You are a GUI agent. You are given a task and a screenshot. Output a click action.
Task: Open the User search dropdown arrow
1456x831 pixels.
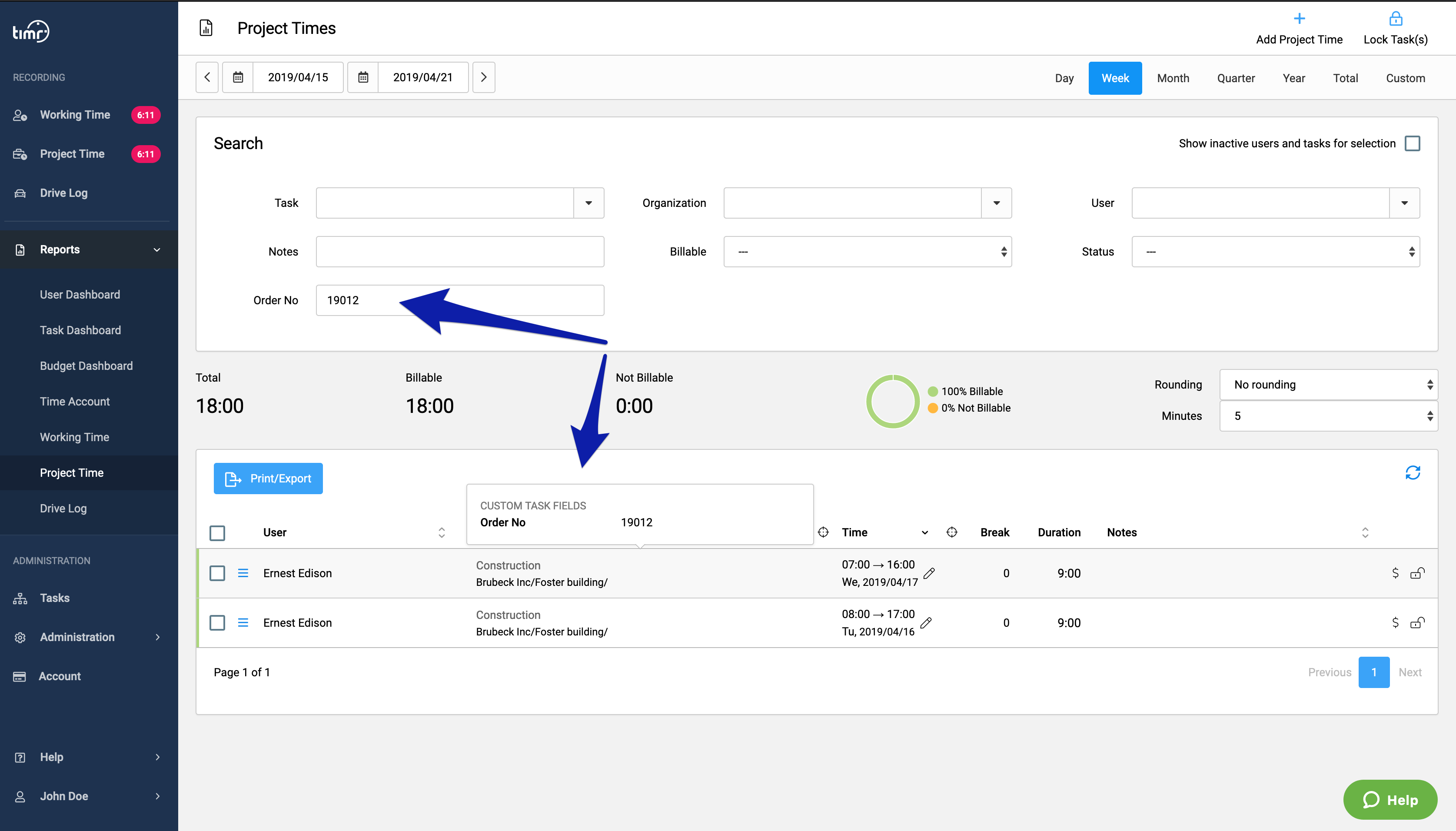tap(1404, 203)
